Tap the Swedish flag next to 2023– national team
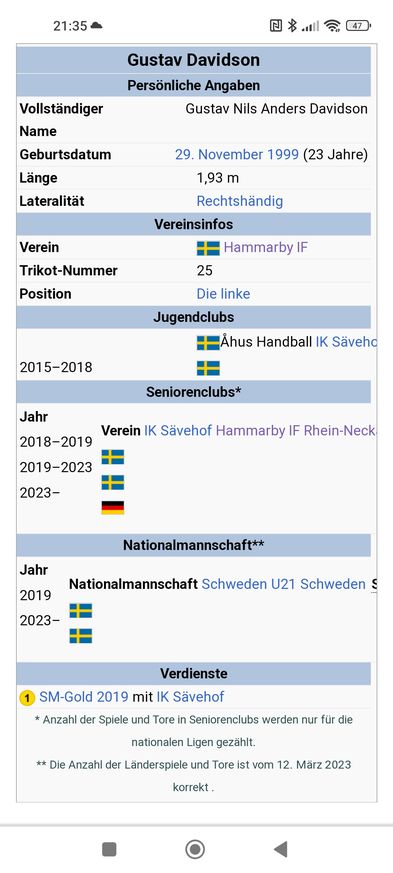393x873 pixels. pyautogui.click(x=81, y=636)
